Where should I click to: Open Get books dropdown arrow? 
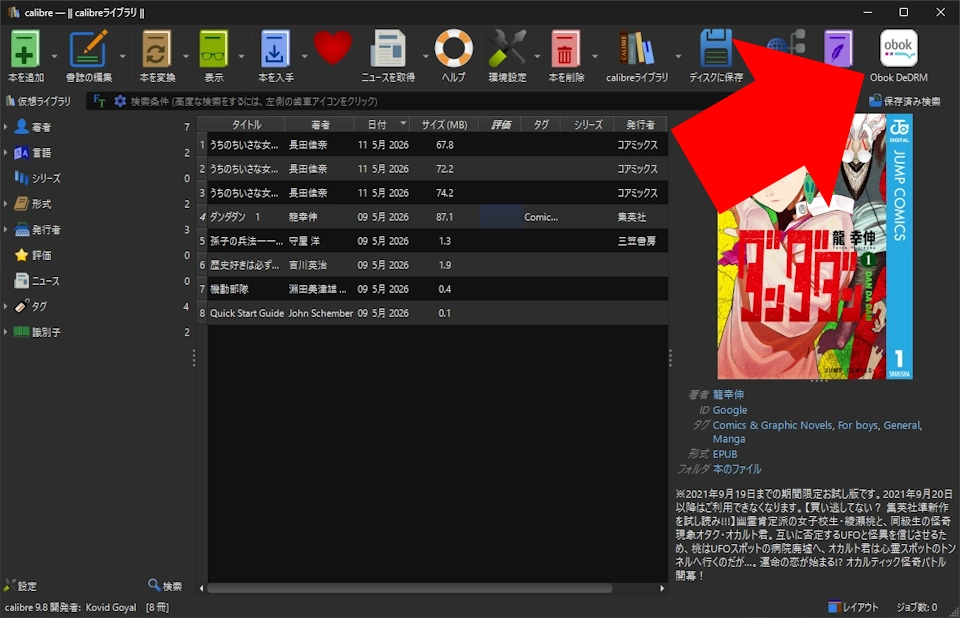[x=304, y=56]
